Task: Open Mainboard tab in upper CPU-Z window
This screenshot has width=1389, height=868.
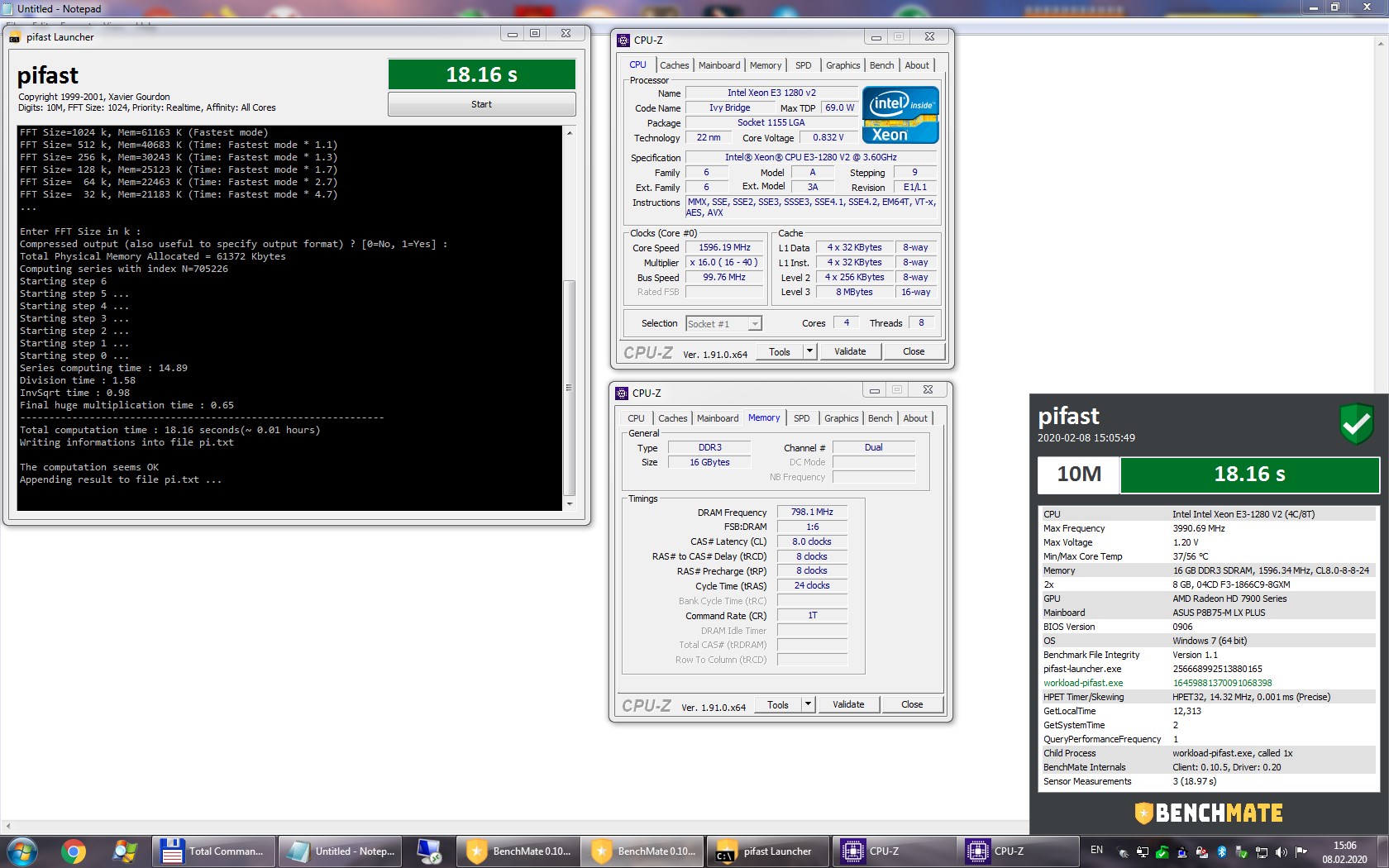Action: [x=719, y=65]
